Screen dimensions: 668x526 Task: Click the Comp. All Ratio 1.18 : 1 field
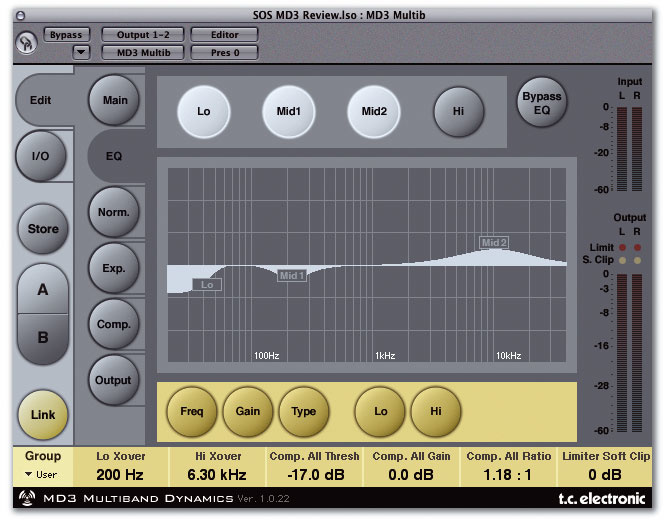click(x=508, y=466)
